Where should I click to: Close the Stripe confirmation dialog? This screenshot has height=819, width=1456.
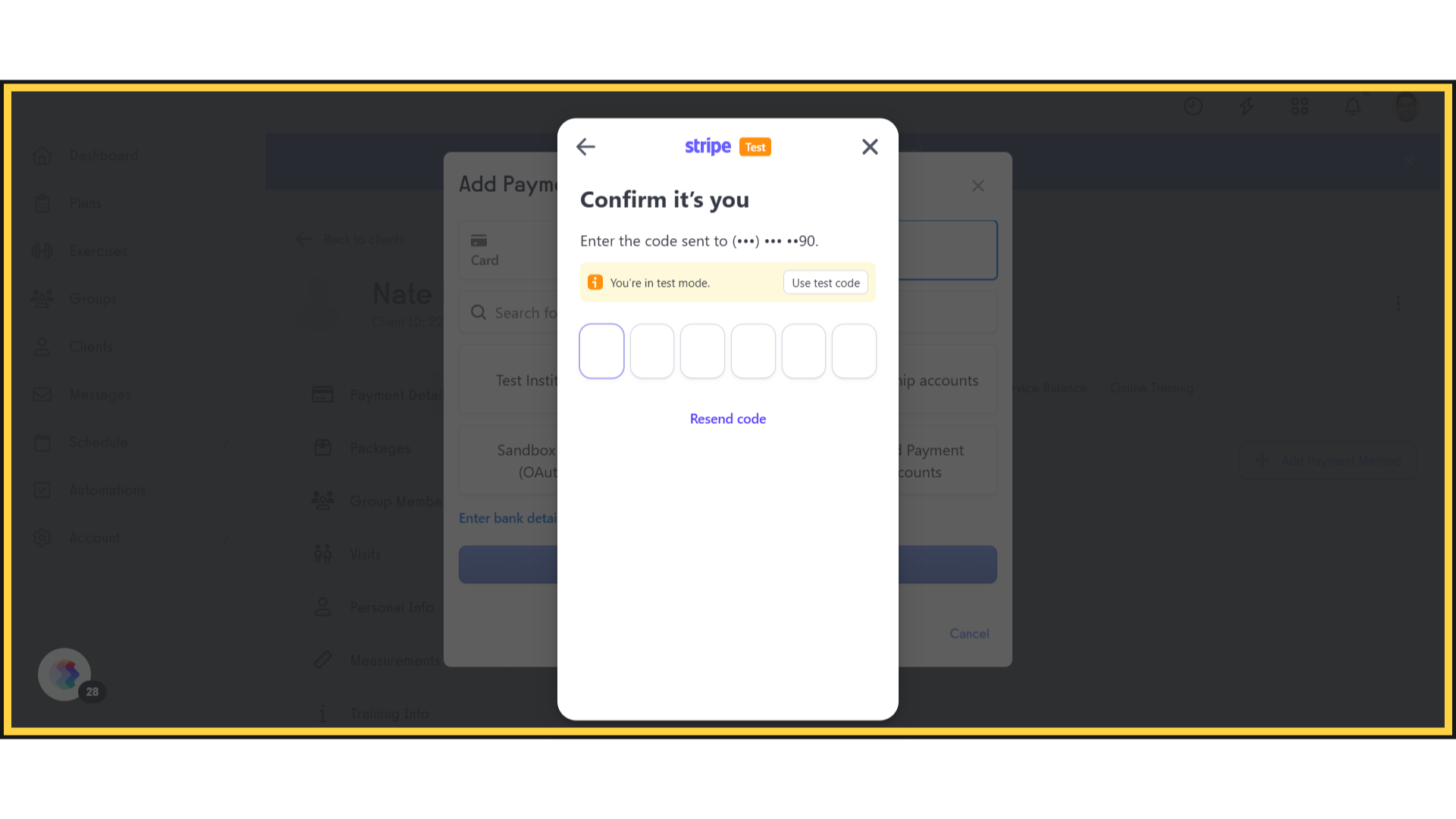pos(869,146)
